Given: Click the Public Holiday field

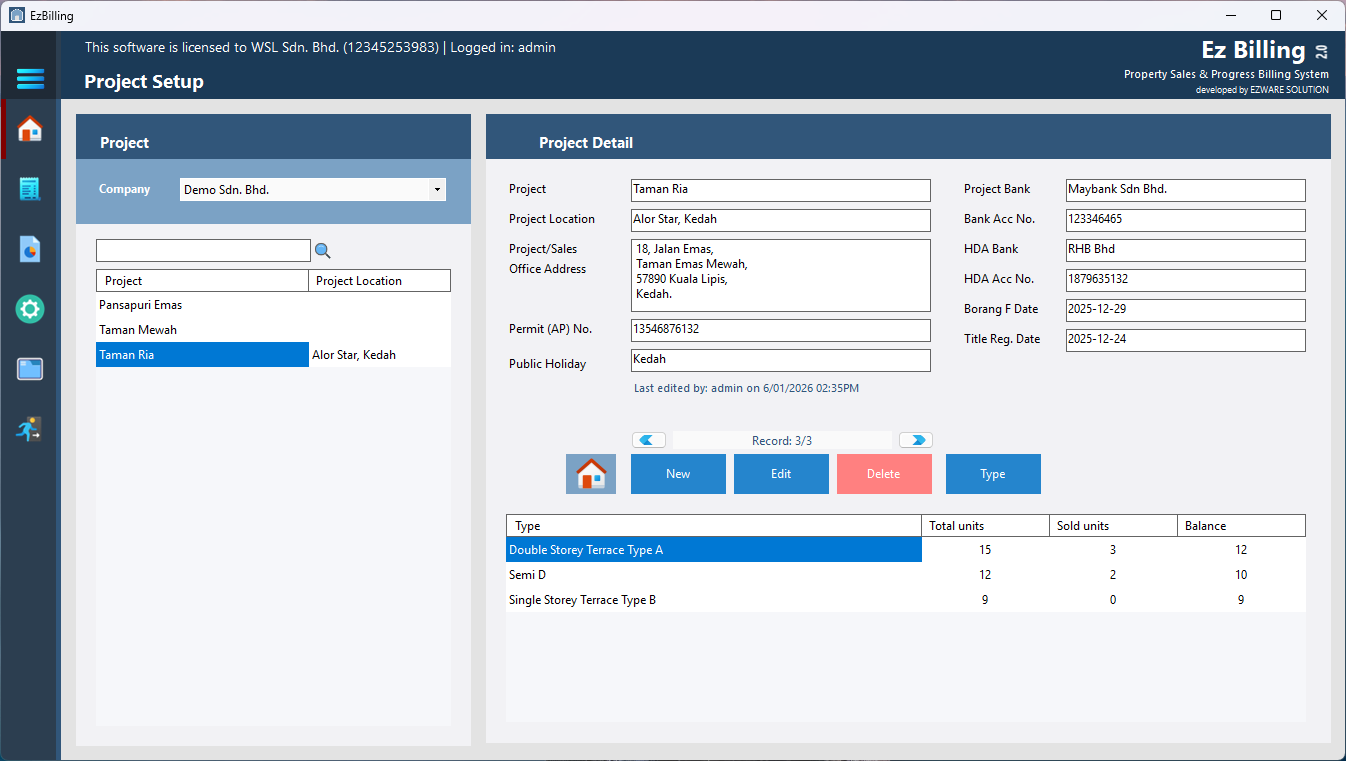Looking at the screenshot, I should tap(781, 360).
